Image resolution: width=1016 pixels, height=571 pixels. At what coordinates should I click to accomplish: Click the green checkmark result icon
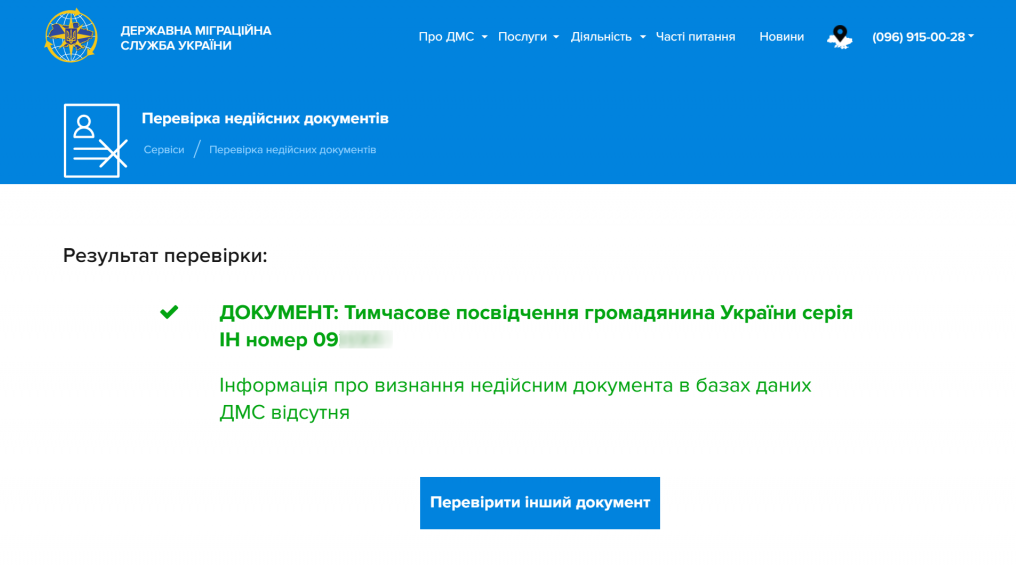[169, 313]
